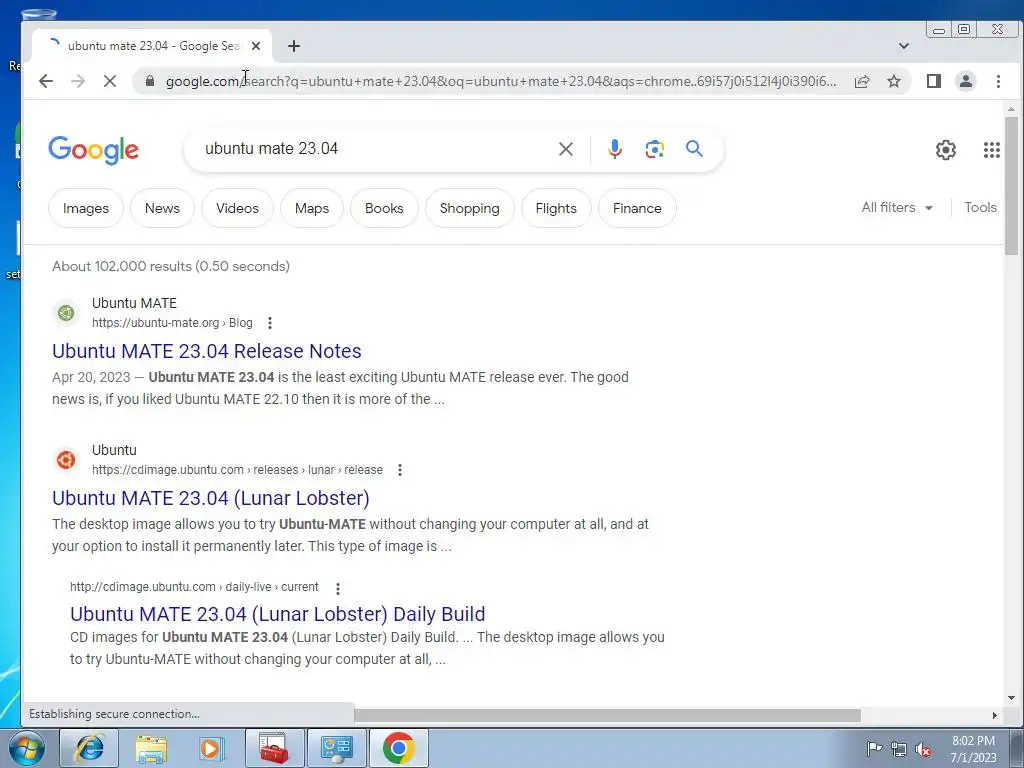
Task: Click the Ubuntu MATE site favicon
Action: point(66,313)
